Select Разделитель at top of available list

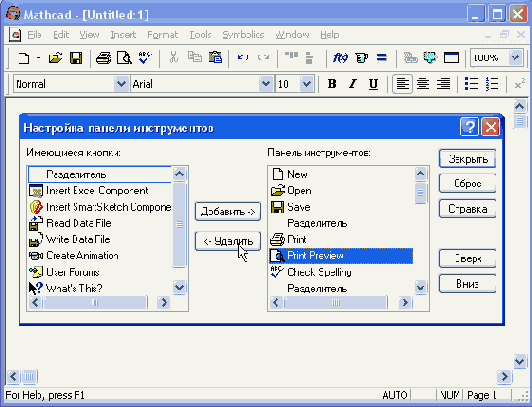coord(100,174)
